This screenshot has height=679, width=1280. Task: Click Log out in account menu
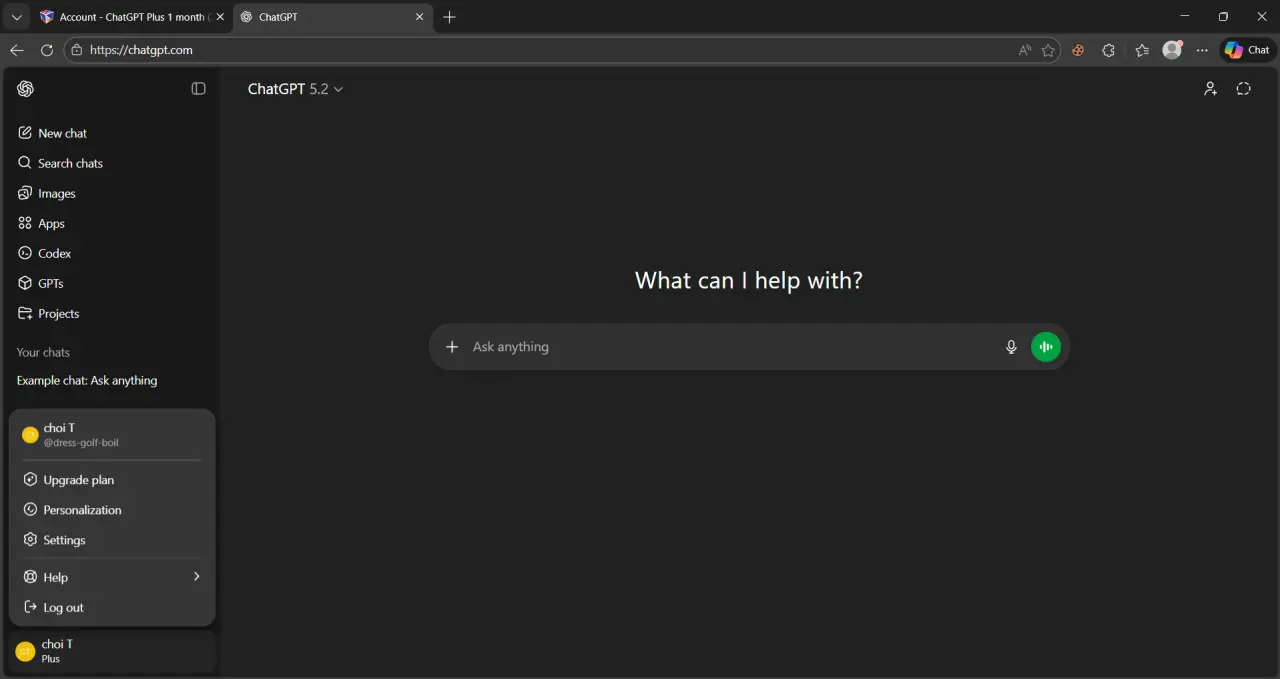(112, 607)
